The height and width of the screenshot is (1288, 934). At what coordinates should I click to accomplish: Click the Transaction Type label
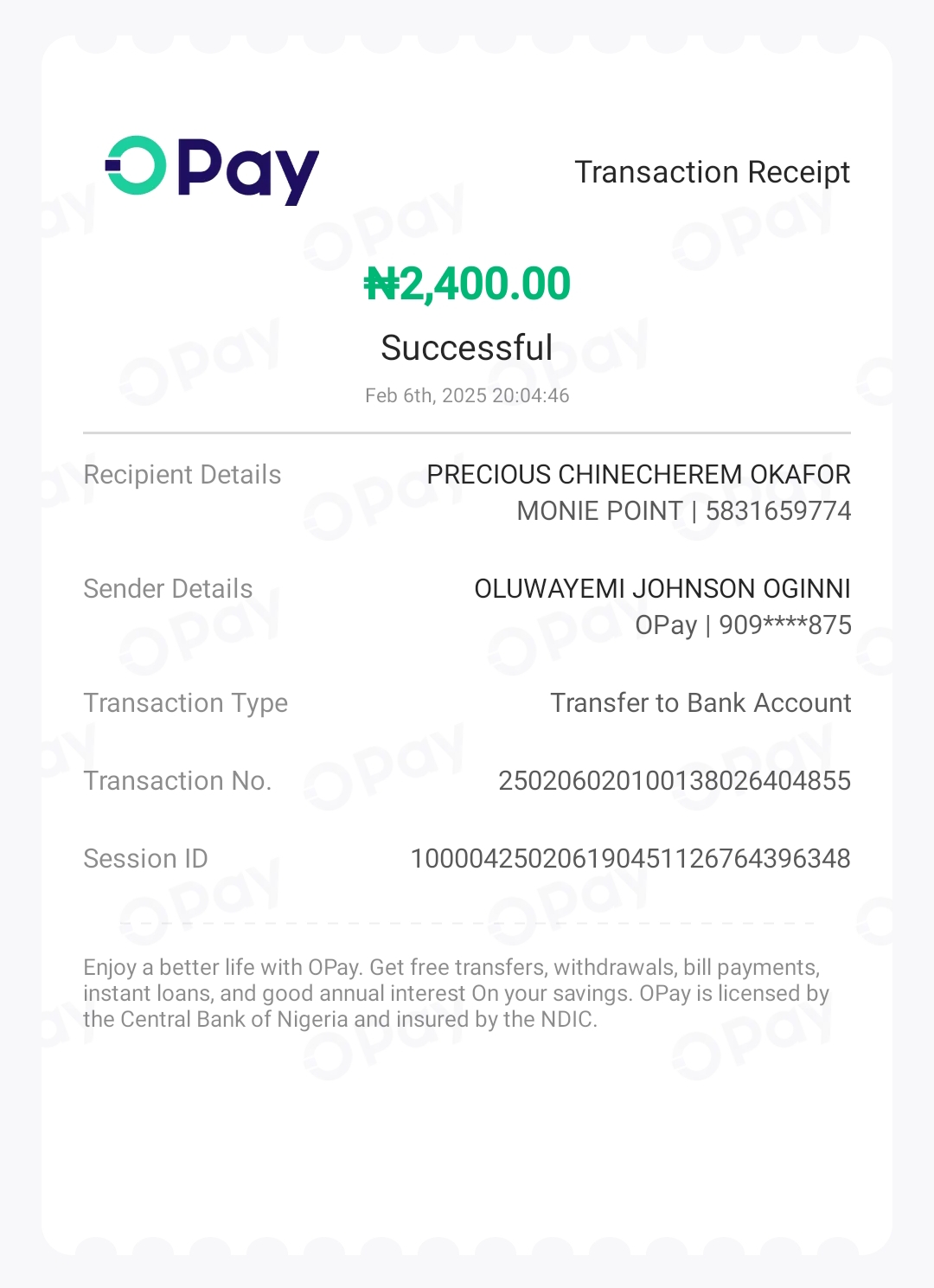(185, 703)
